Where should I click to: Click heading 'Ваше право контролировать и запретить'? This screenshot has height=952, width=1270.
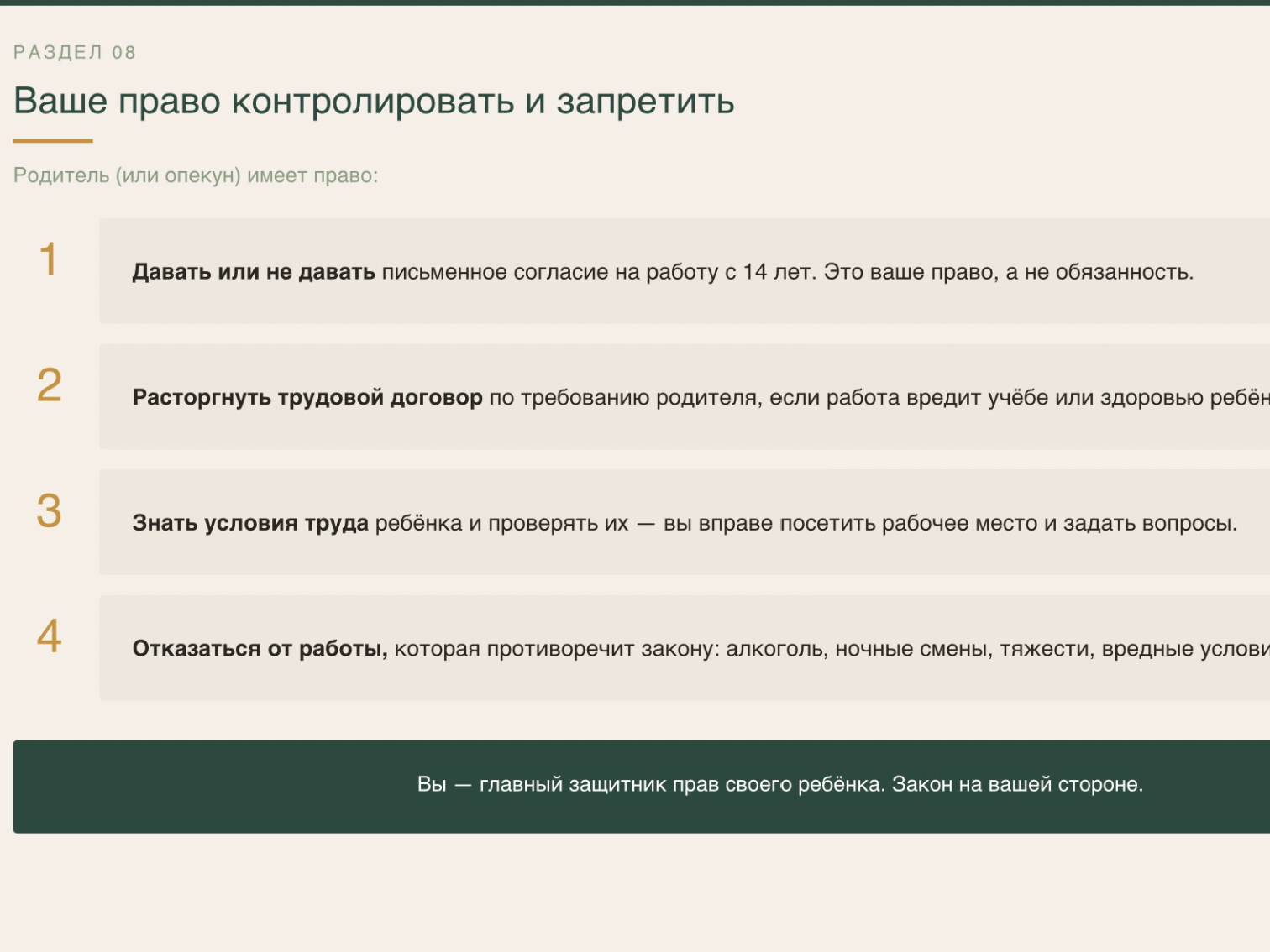tap(374, 101)
